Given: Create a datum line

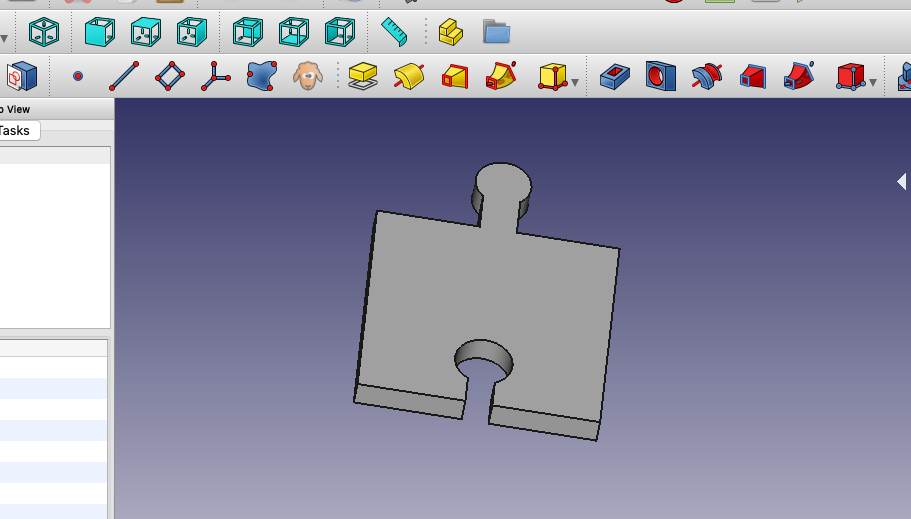Looking at the screenshot, I should (x=123, y=76).
